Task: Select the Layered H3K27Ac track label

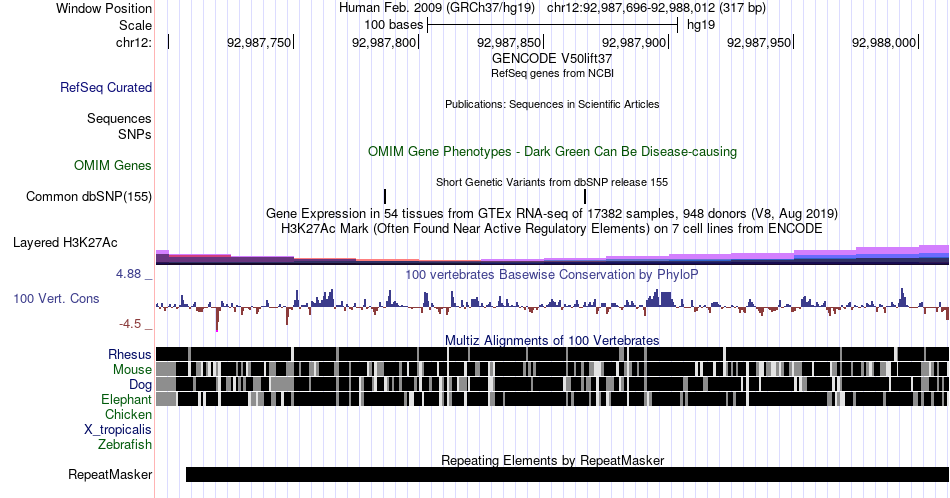Action: (65, 242)
